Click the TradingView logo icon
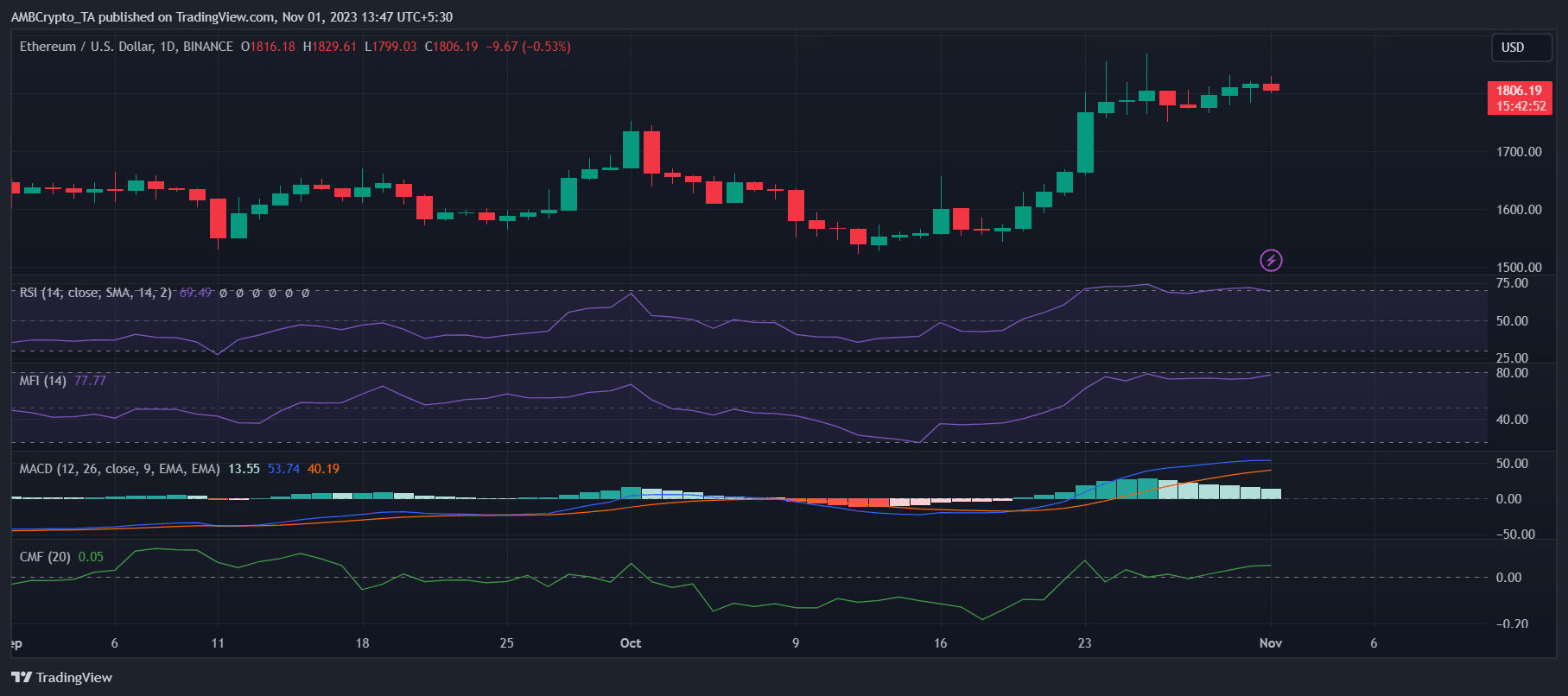 tap(22, 677)
